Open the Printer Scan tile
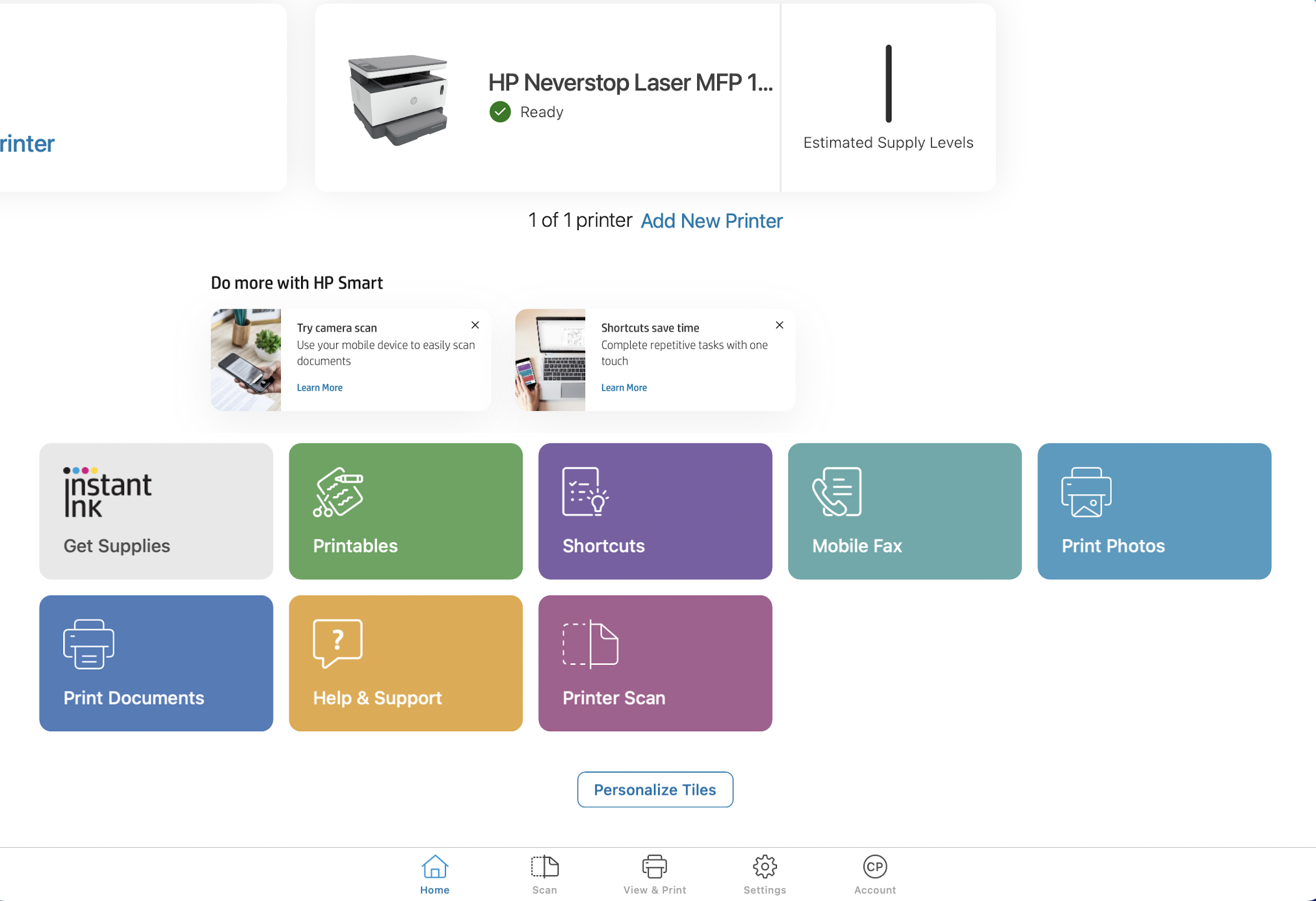The image size is (1316, 901). pyautogui.click(x=655, y=663)
